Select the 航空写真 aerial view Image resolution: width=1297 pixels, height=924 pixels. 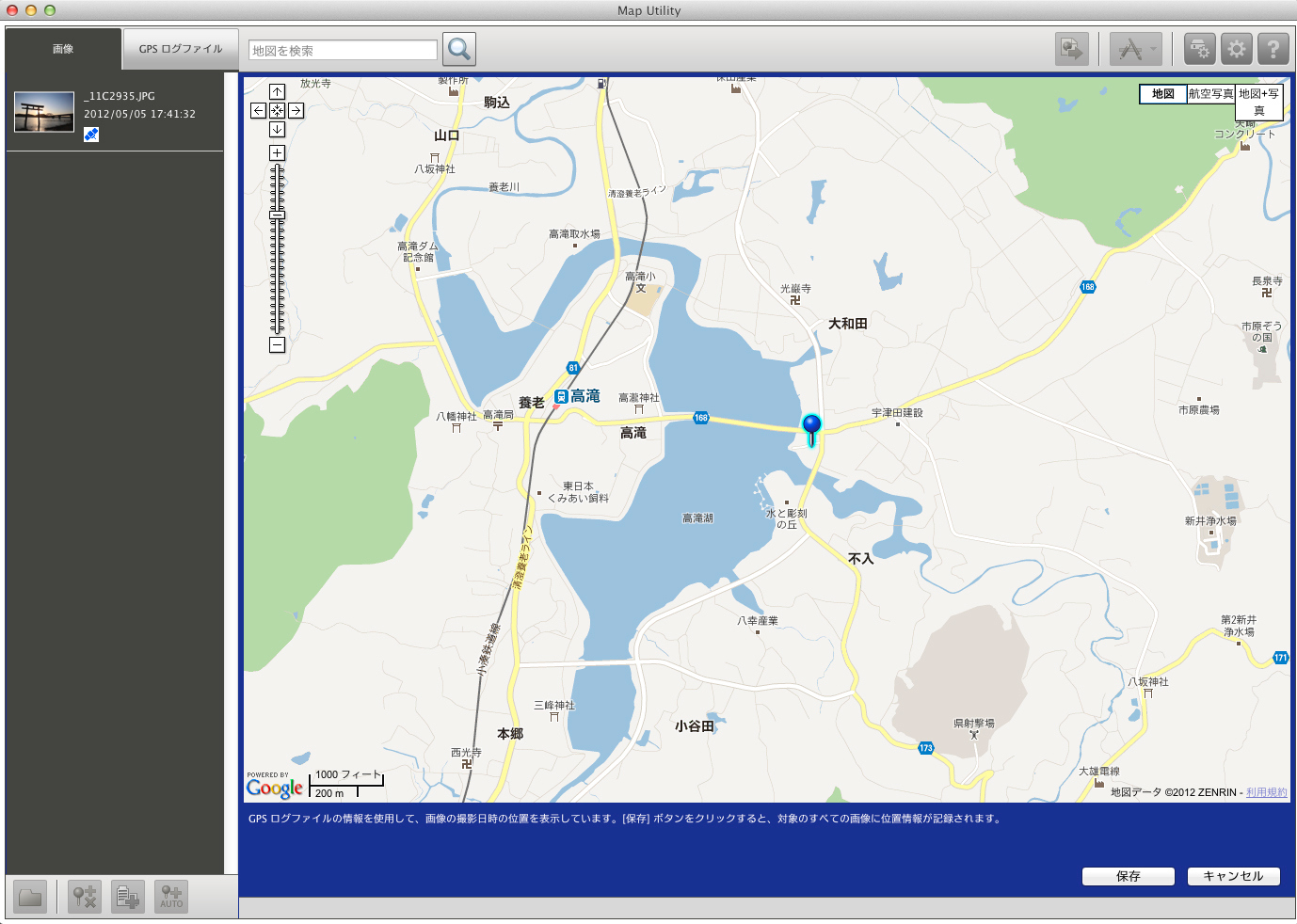[x=1210, y=94]
